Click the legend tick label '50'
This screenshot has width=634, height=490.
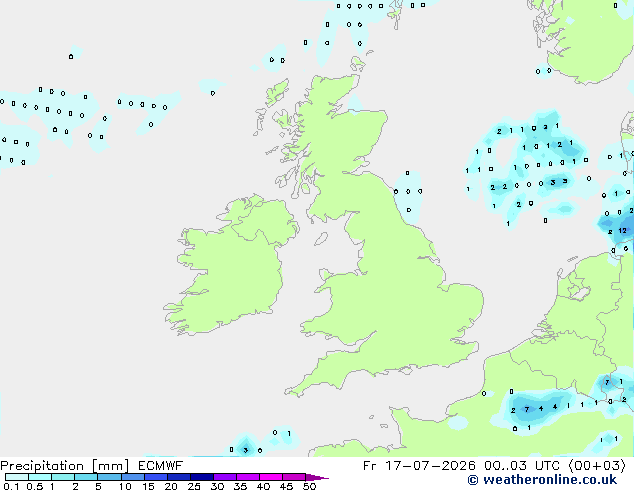coord(309,486)
